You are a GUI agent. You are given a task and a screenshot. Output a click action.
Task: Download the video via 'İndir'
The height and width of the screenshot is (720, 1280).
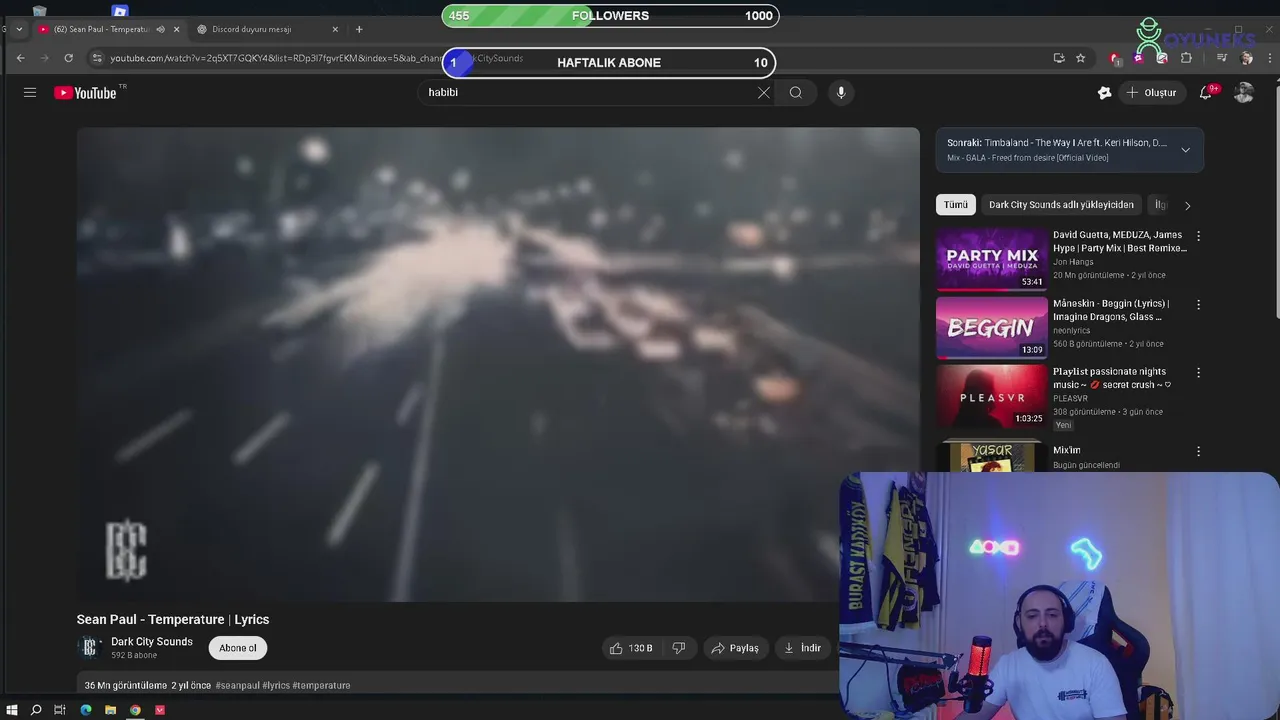(802, 648)
